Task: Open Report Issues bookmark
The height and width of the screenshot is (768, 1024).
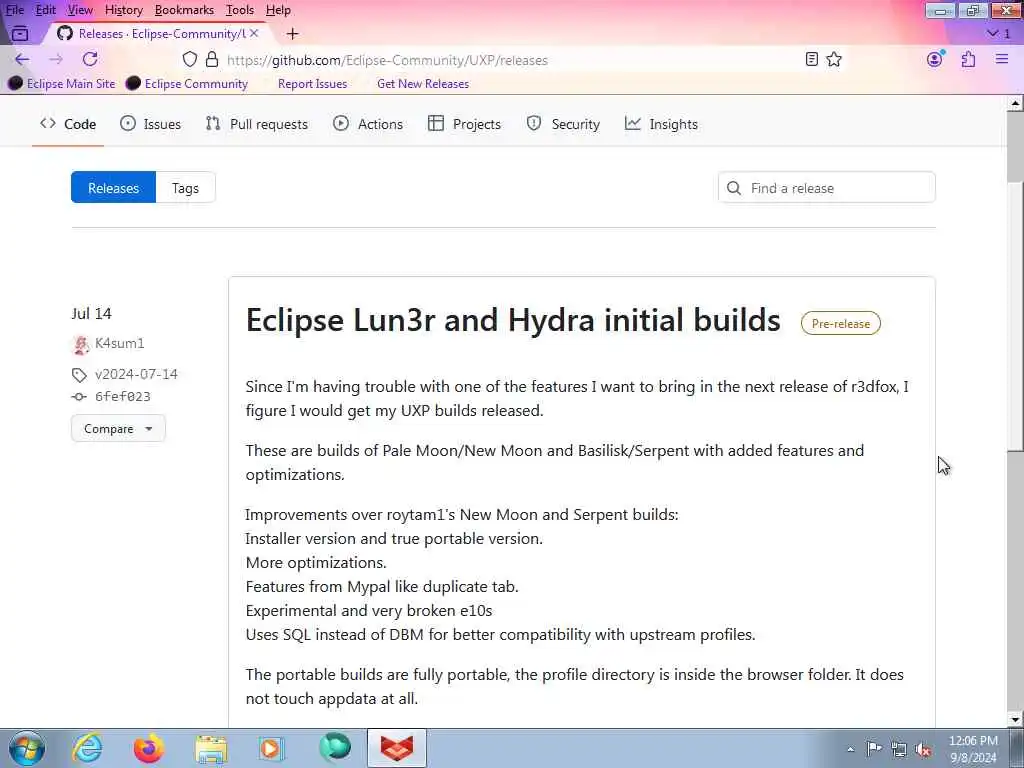Action: click(x=312, y=84)
